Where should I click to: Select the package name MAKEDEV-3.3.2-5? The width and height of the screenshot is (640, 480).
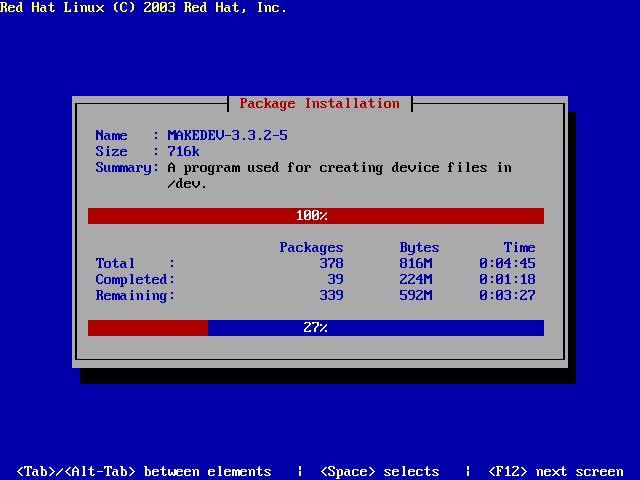pos(227,136)
